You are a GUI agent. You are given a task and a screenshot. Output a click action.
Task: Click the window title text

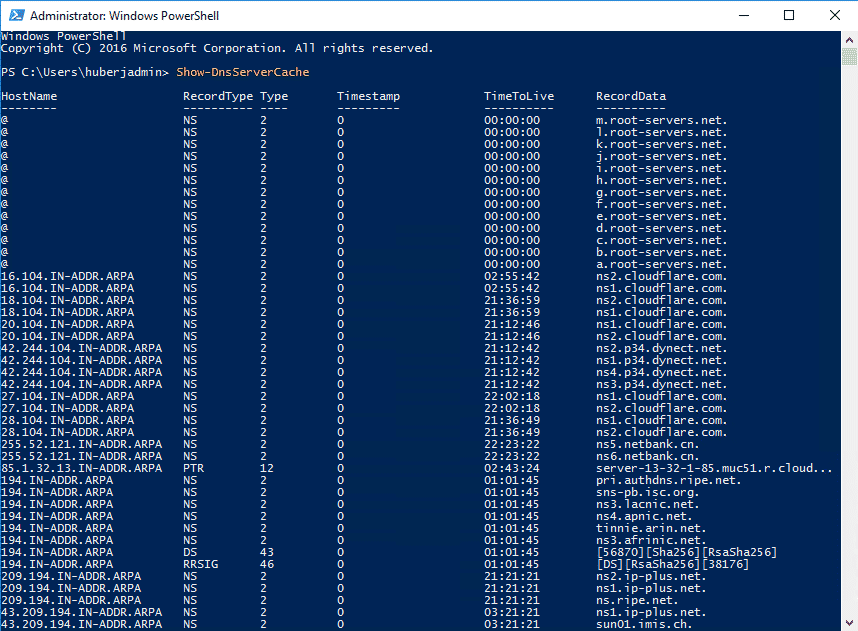pyautogui.click(x=124, y=16)
